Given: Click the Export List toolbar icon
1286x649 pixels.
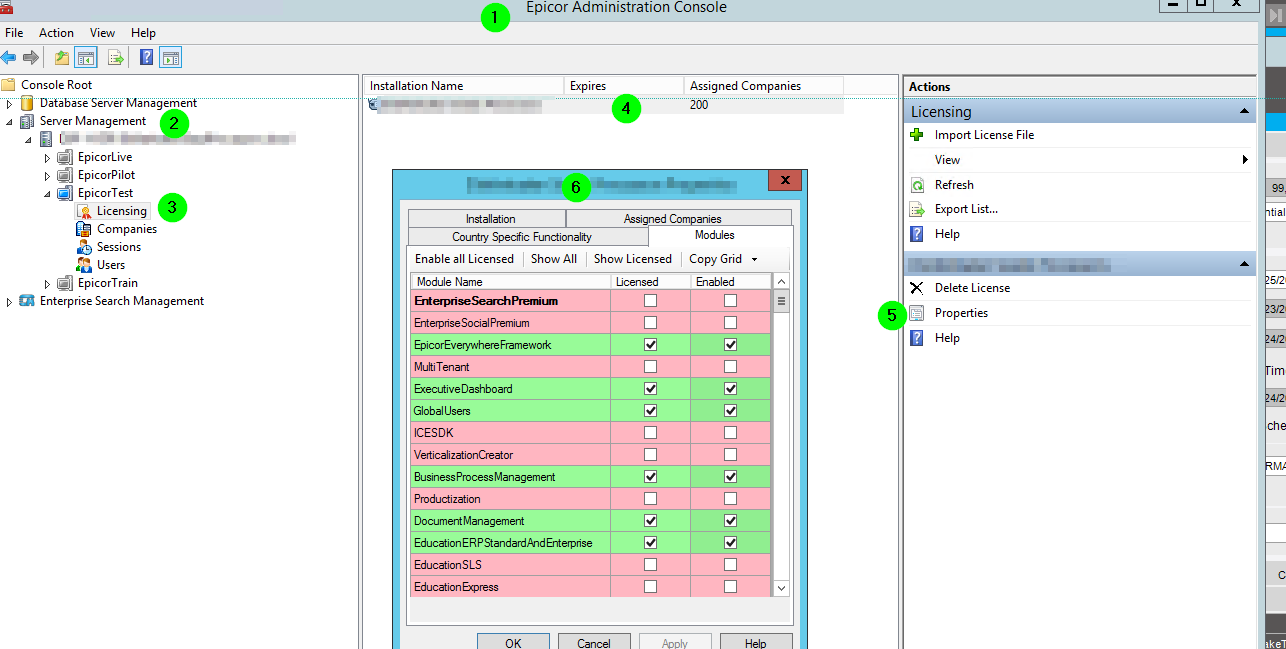Looking at the screenshot, I should pos(116,57).
